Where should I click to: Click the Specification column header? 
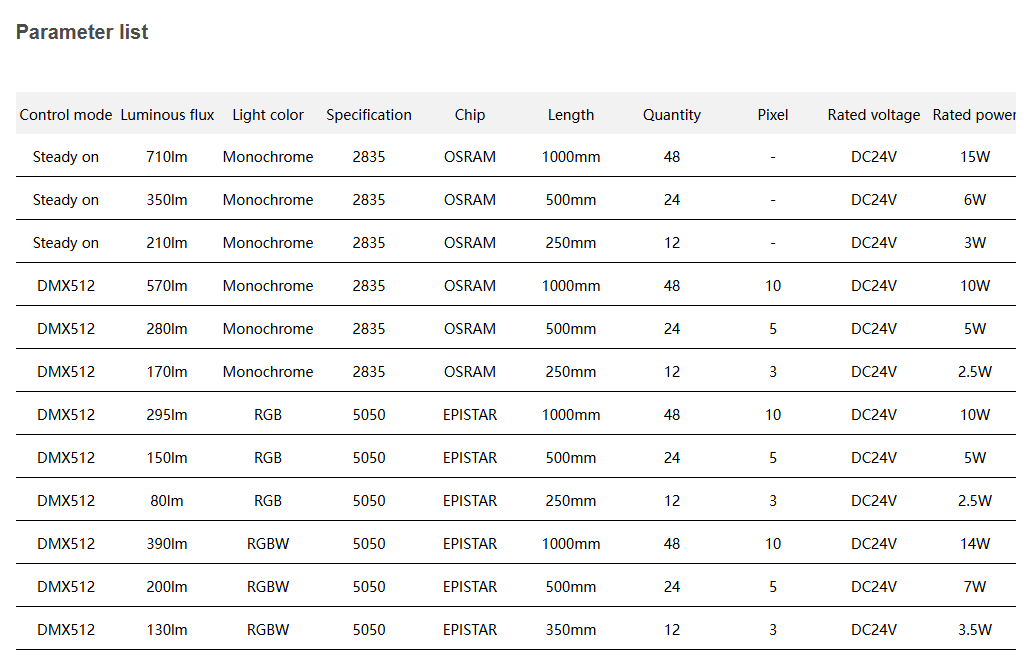tap(369, 115)
